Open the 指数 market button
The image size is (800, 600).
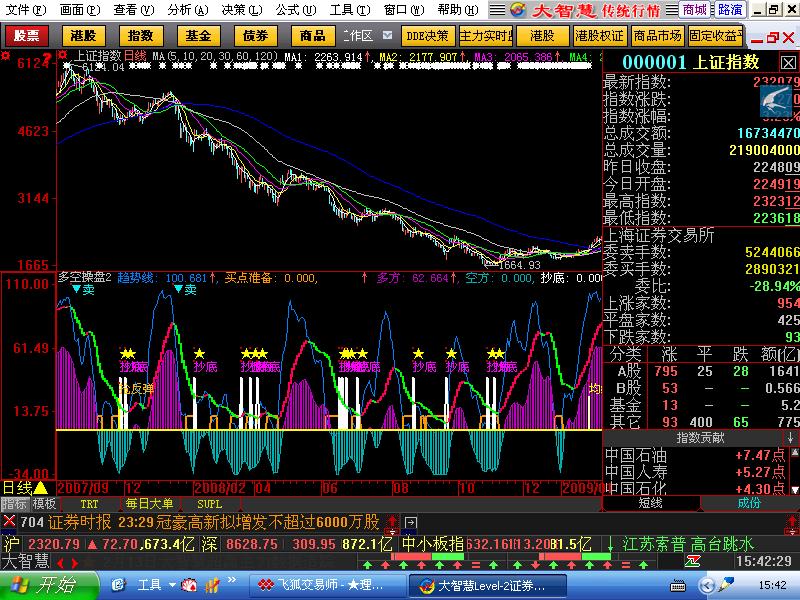pos(141,36)
